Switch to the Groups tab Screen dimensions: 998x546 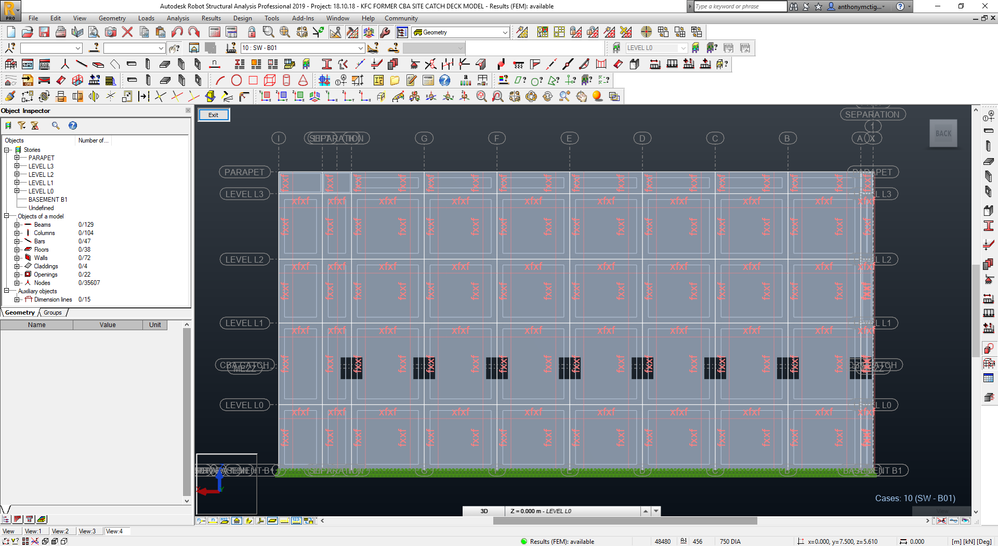[x=53, y=312]
